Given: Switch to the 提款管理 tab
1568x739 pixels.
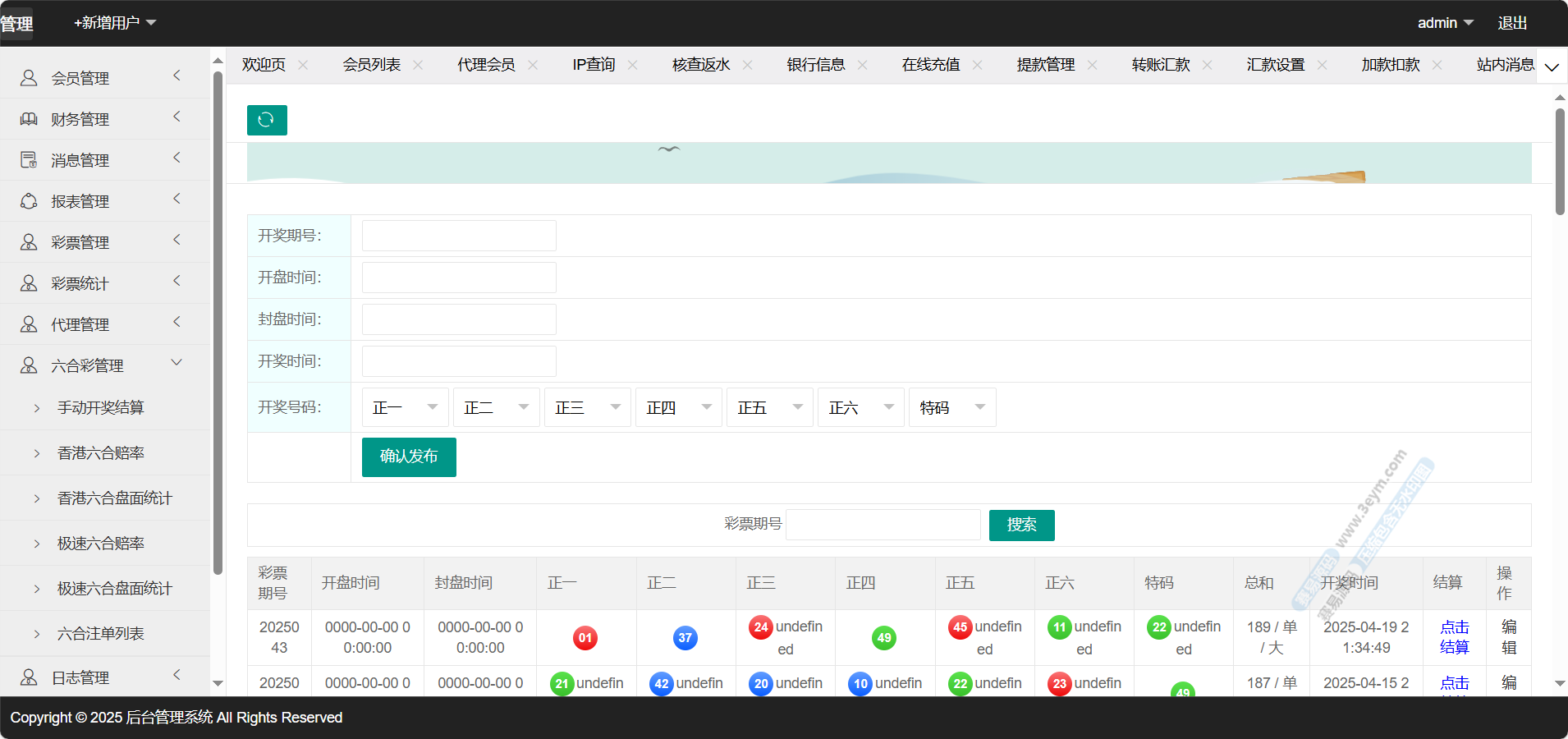Looking at the screenshot, I should point(1045,65).
